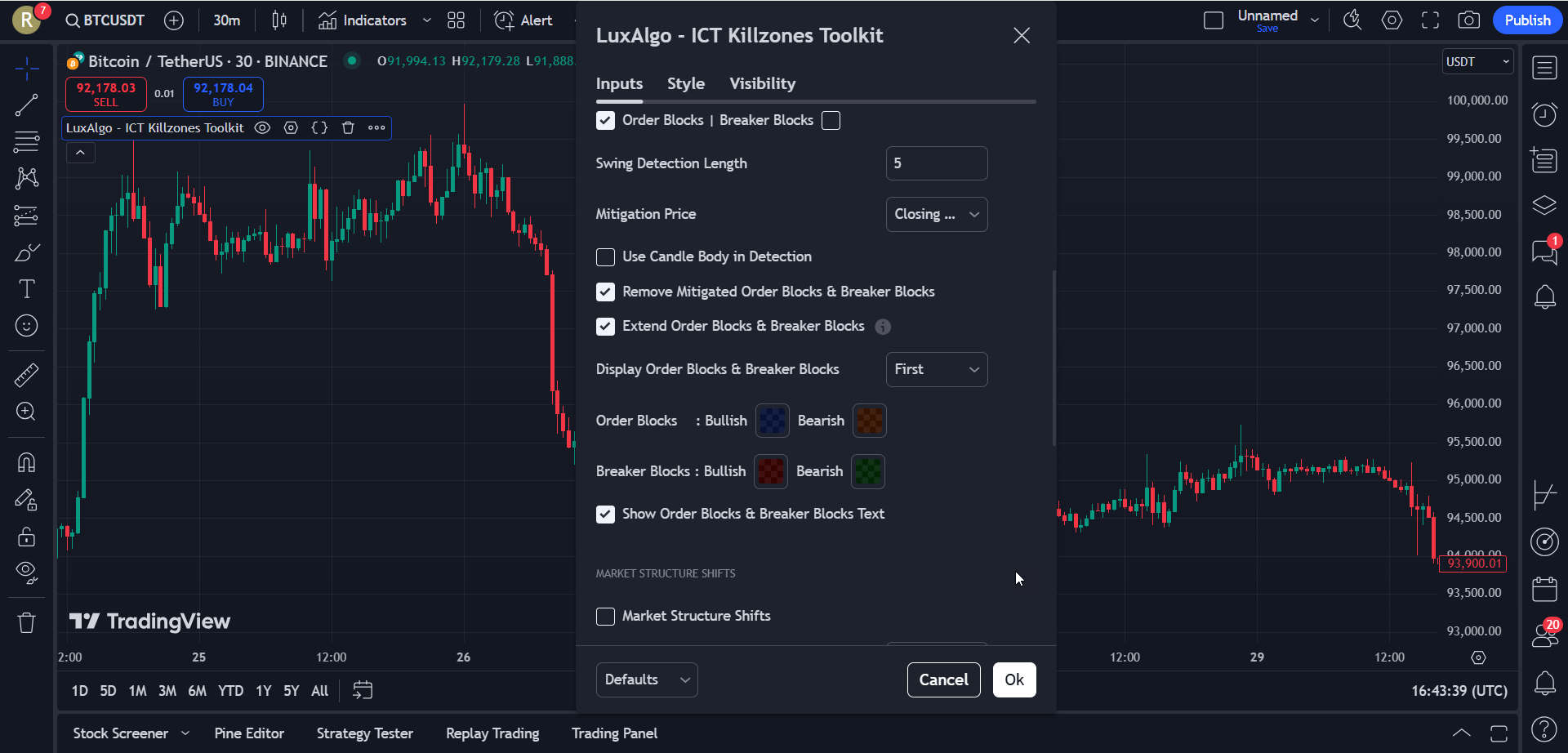
Task: Open the help center question mark
Action: 1544,728
